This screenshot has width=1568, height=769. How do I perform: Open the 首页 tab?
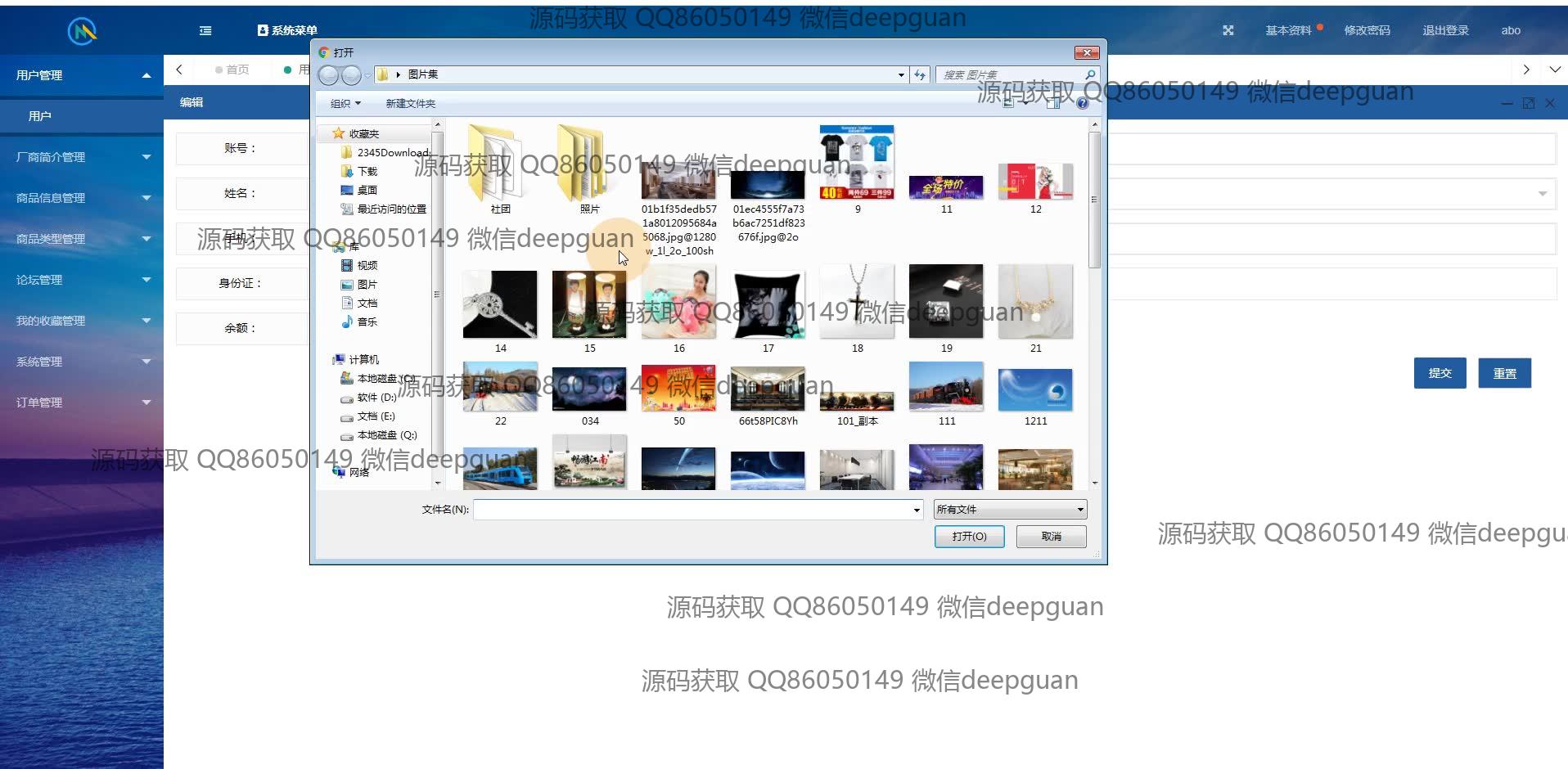pyautogui.click(x=237, y=70)
